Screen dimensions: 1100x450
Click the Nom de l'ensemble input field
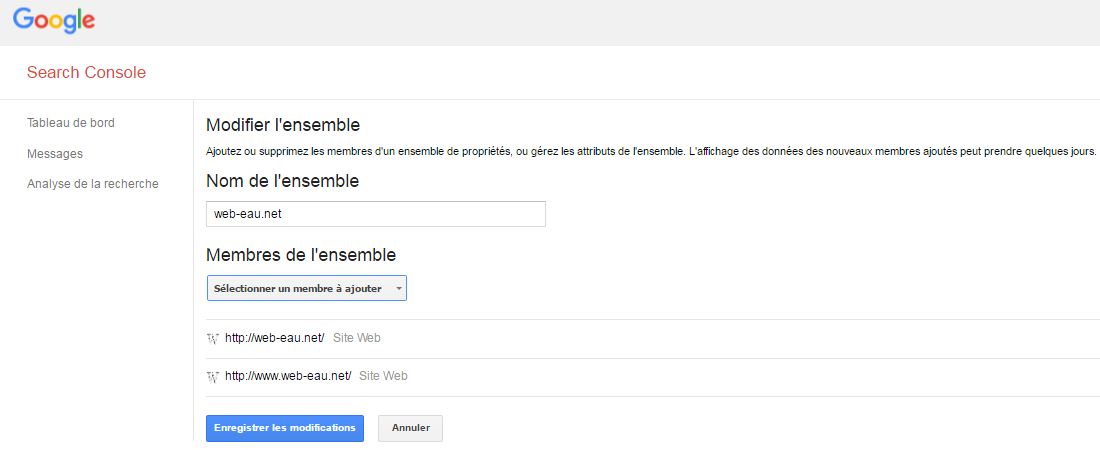coord(376,214)
